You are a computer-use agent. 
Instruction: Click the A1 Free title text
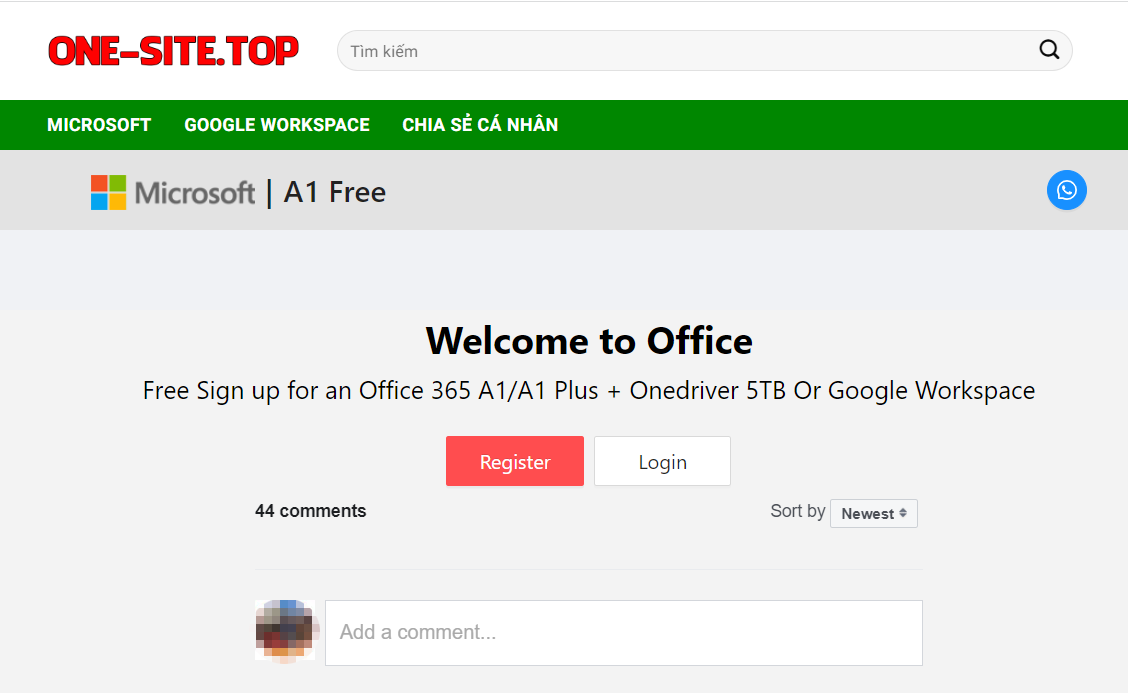335,192
